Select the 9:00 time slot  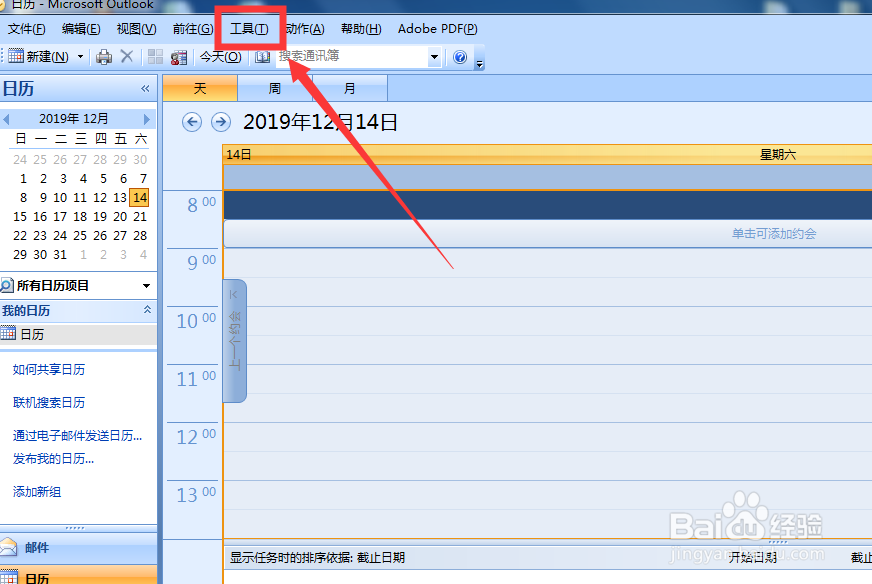[548, 263]
